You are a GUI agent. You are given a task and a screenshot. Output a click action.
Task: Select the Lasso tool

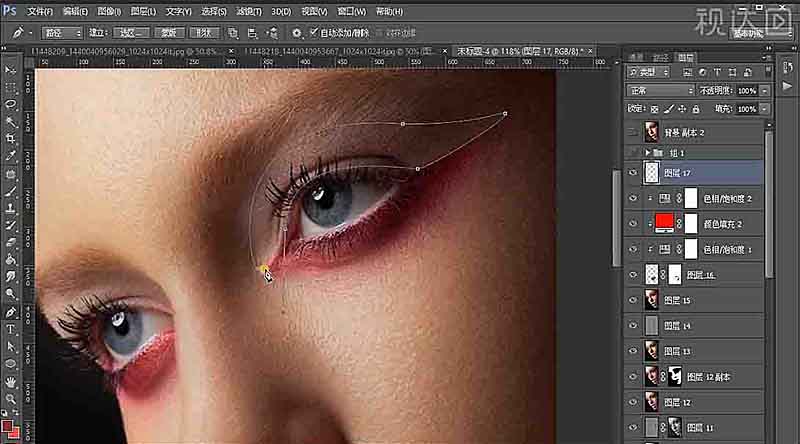(10, 105)
